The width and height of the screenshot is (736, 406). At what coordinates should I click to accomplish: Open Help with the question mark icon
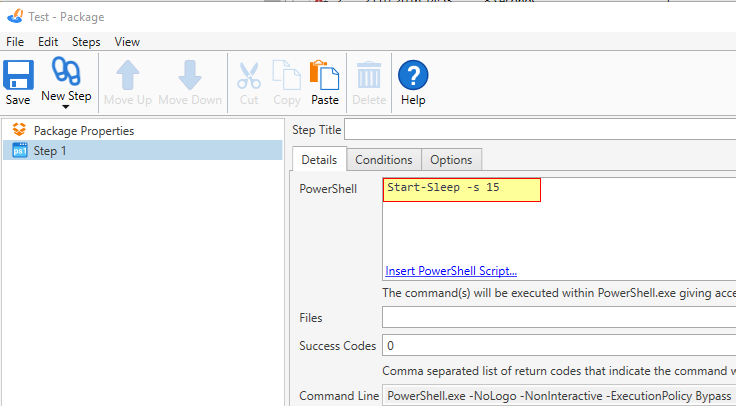coord(413,75)
